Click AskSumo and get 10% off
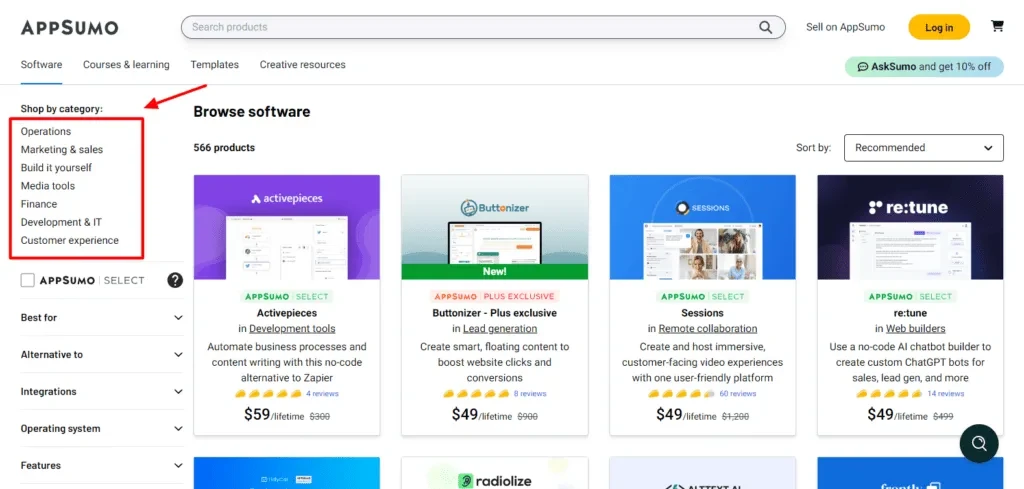Image resolution: width=1024 pixels, height=489 pixels. coord(924,67)
